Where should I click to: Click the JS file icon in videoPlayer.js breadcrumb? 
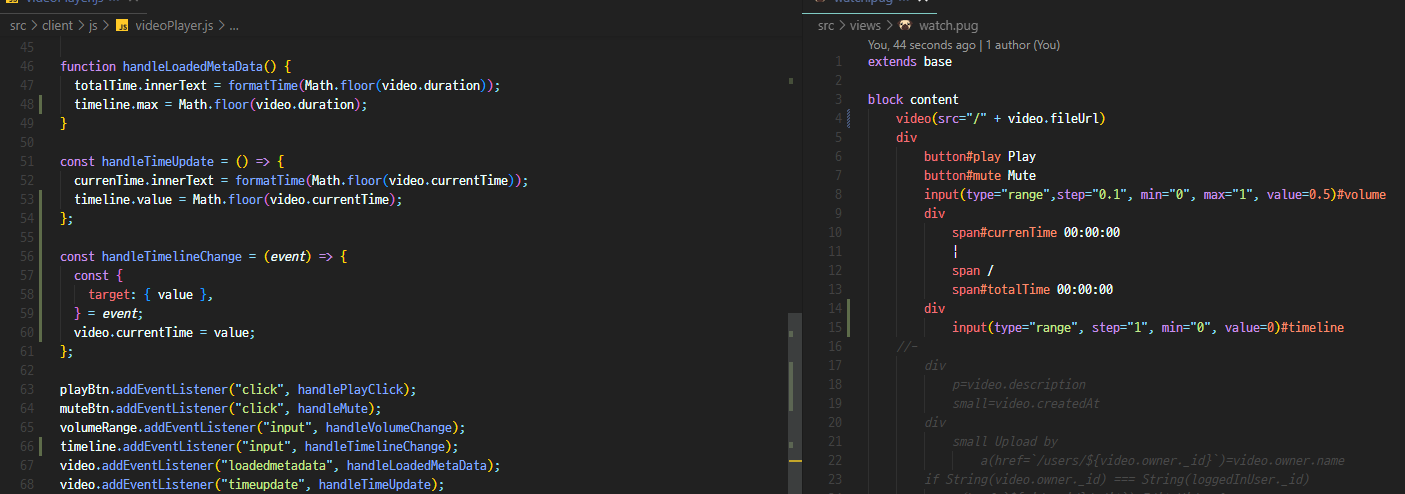[x=122, y=25]
